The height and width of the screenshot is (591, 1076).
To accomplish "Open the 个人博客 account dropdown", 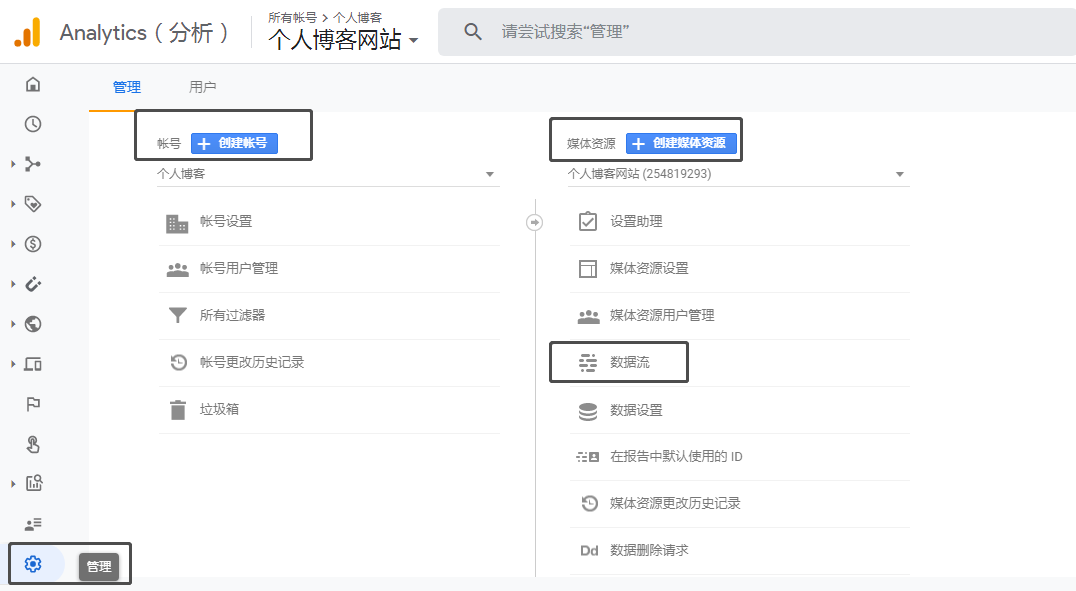I will tap(328, 174).
